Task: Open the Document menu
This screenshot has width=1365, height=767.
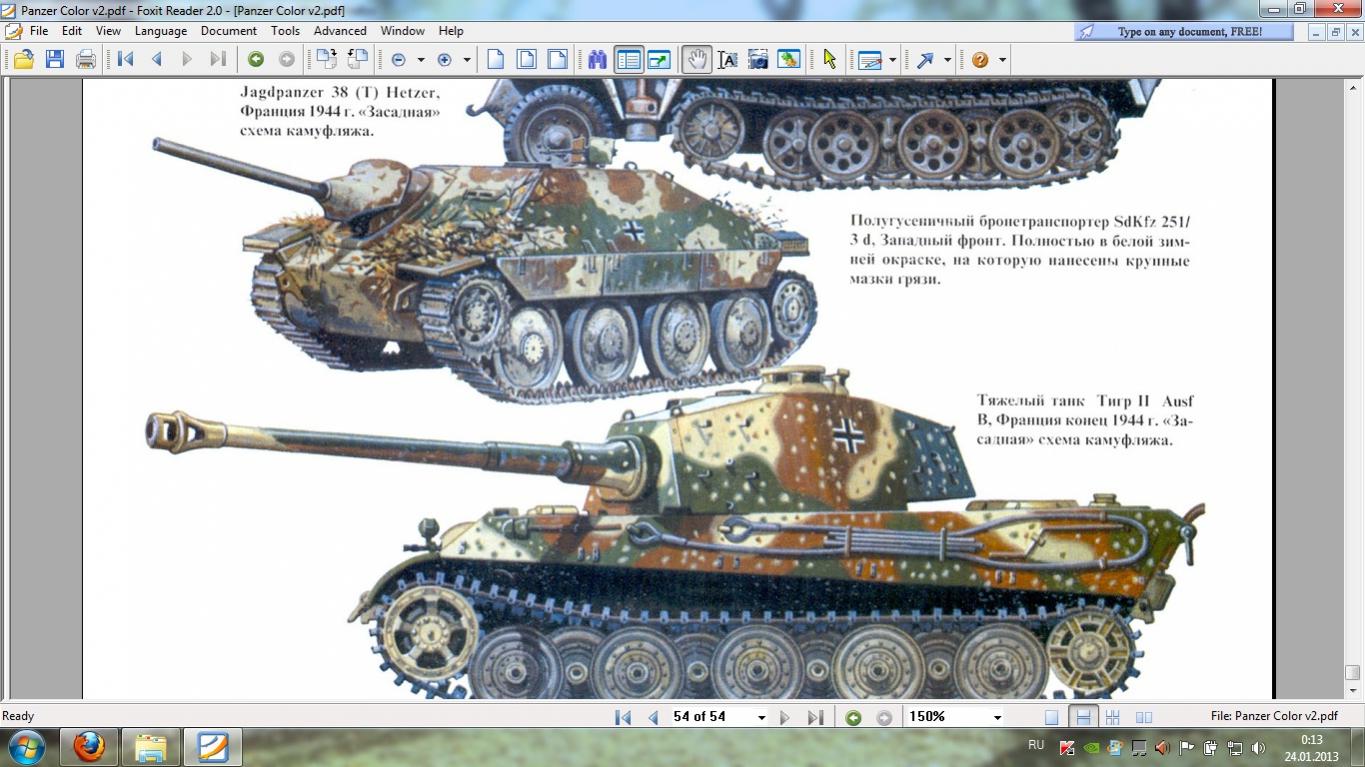Action: point(229,31)
